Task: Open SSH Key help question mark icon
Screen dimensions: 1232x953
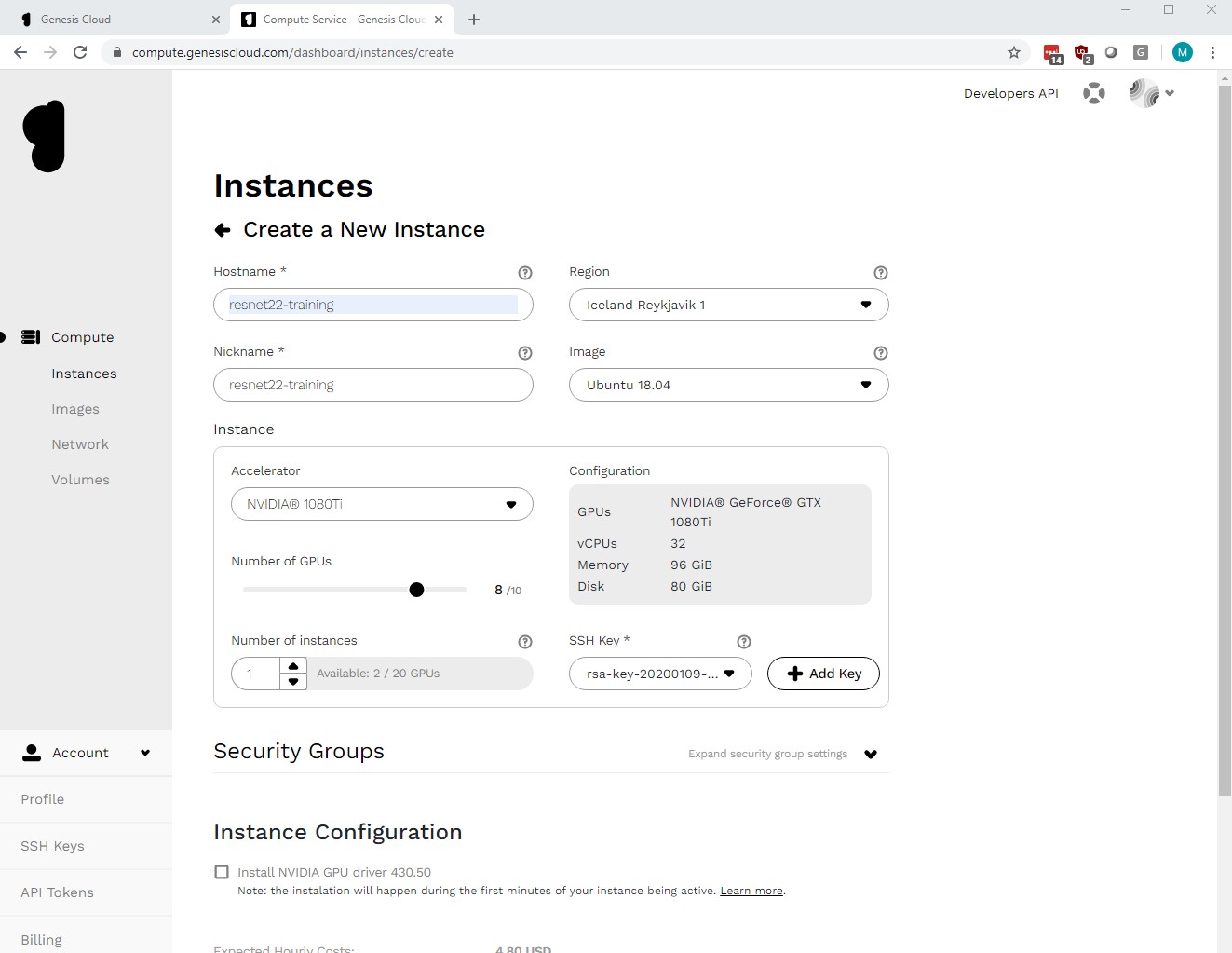Action: [x=744, y=642]
